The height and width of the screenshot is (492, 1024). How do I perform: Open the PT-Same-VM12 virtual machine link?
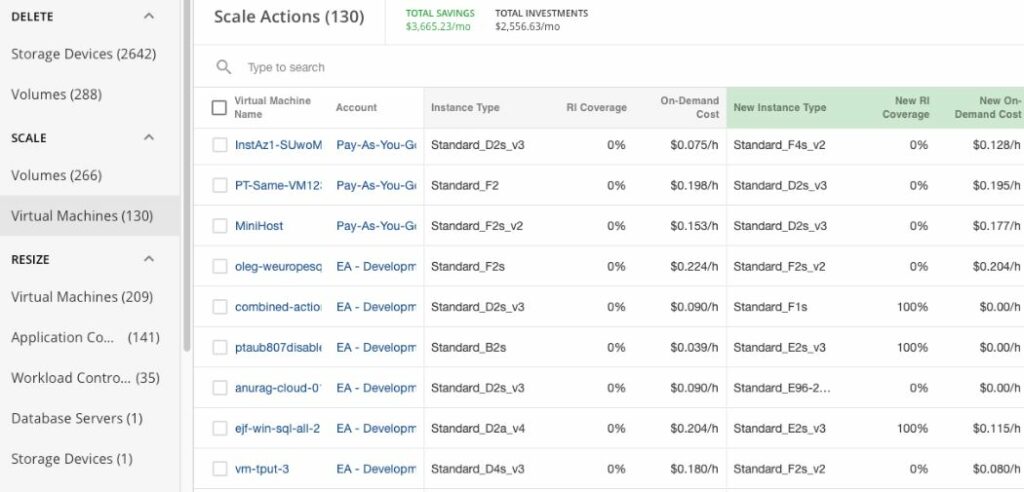click(x=278, y=186)
